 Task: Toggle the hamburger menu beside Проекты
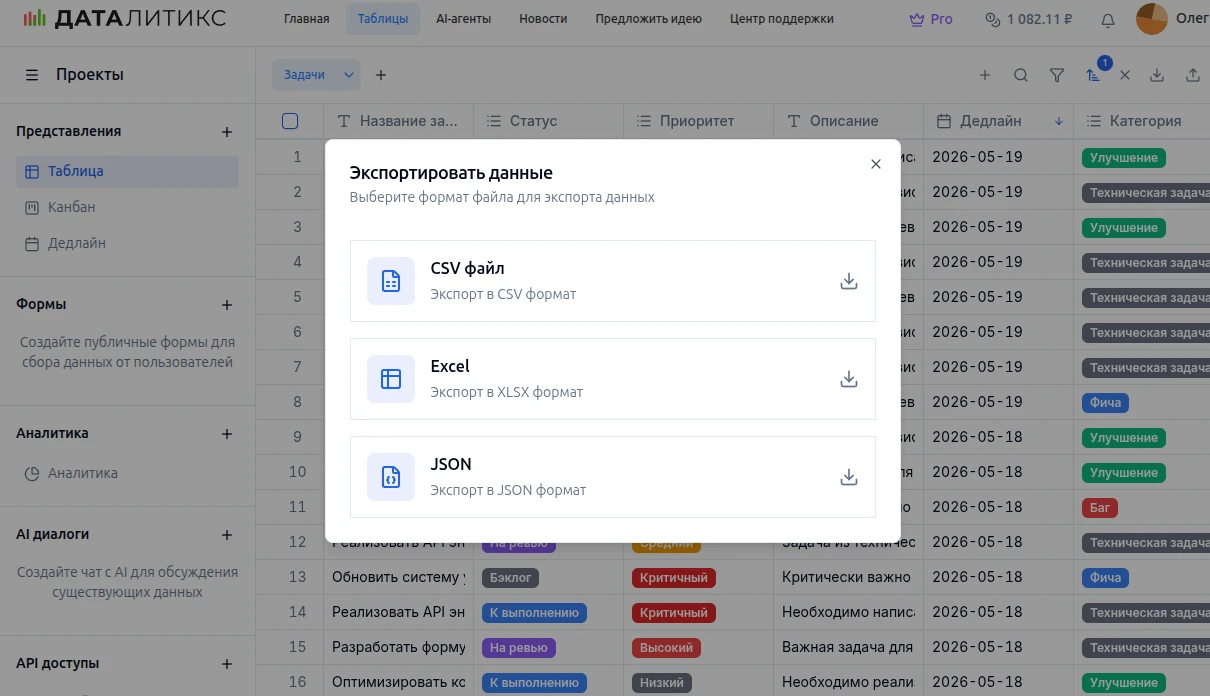tap(32, 75)
